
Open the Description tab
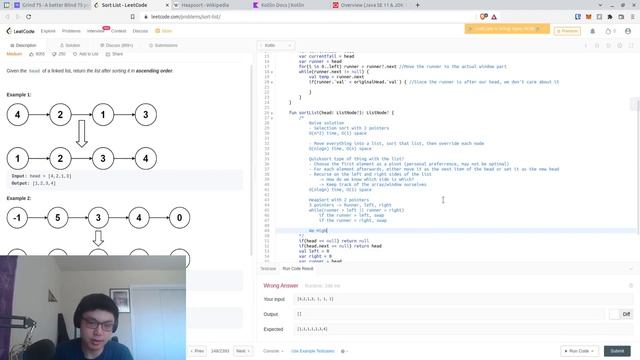pos(23,45)
